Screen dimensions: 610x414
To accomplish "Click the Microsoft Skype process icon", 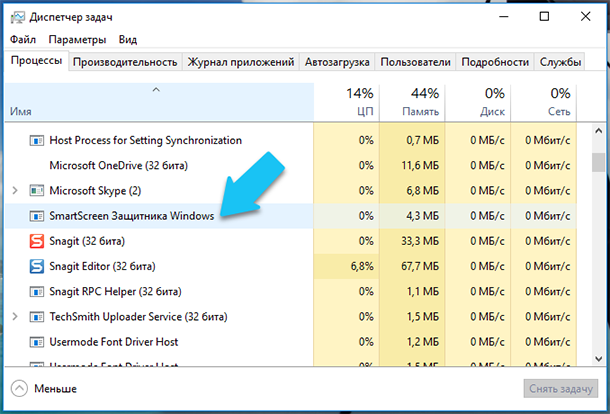I will [37, 191].
